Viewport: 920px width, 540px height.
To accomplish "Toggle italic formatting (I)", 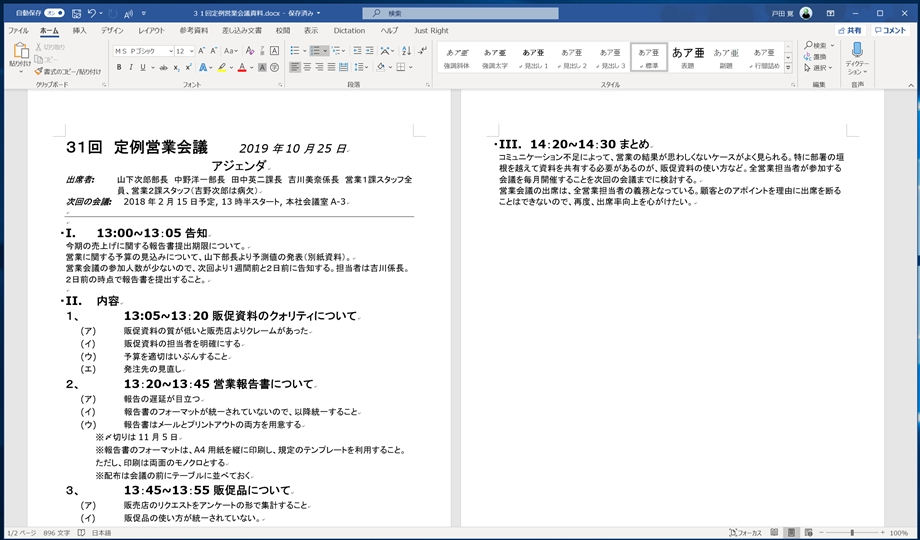I will (130, 68).
